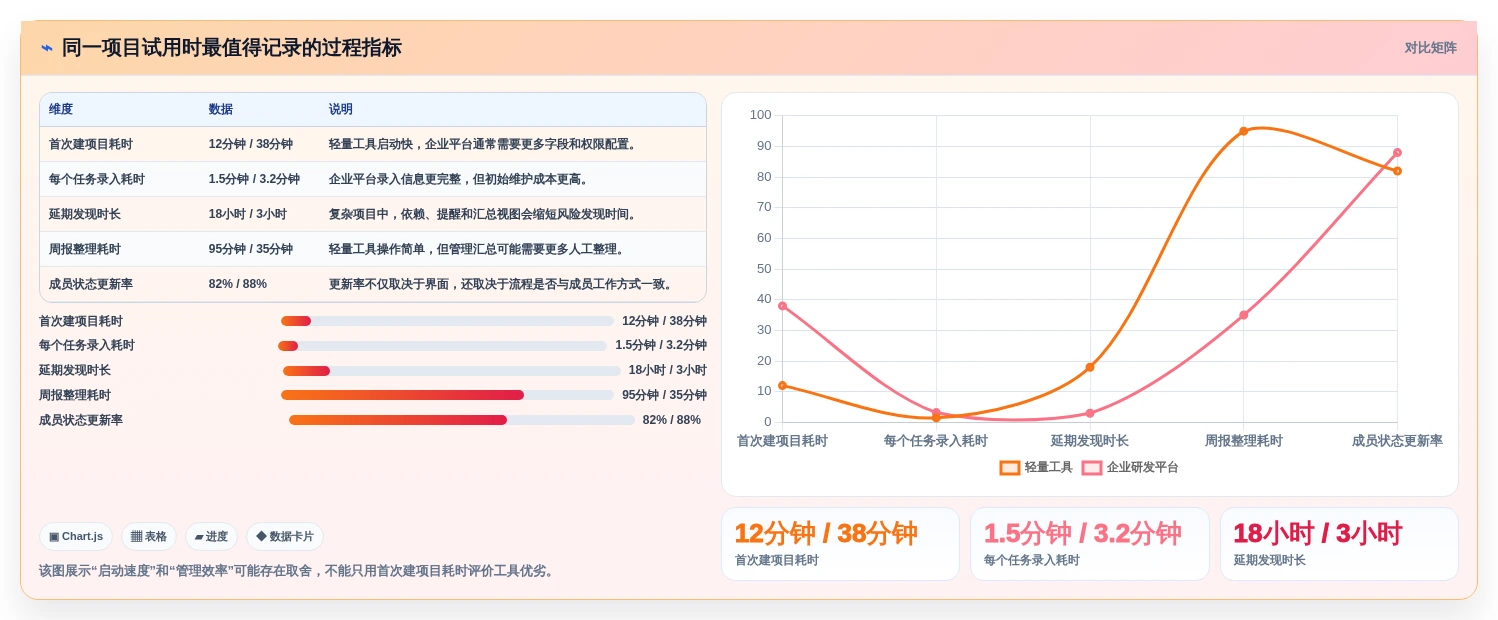The width and height of the screenshot is (1498, 620).
Task: Click the 对比矩阵 label in the header
Action: pos(1430,48)
